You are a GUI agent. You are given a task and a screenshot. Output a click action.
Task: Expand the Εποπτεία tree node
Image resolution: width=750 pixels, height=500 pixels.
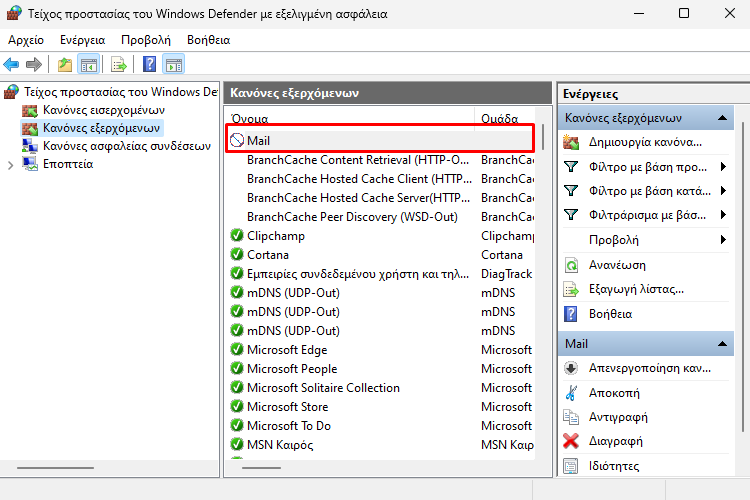pos(11,165)
